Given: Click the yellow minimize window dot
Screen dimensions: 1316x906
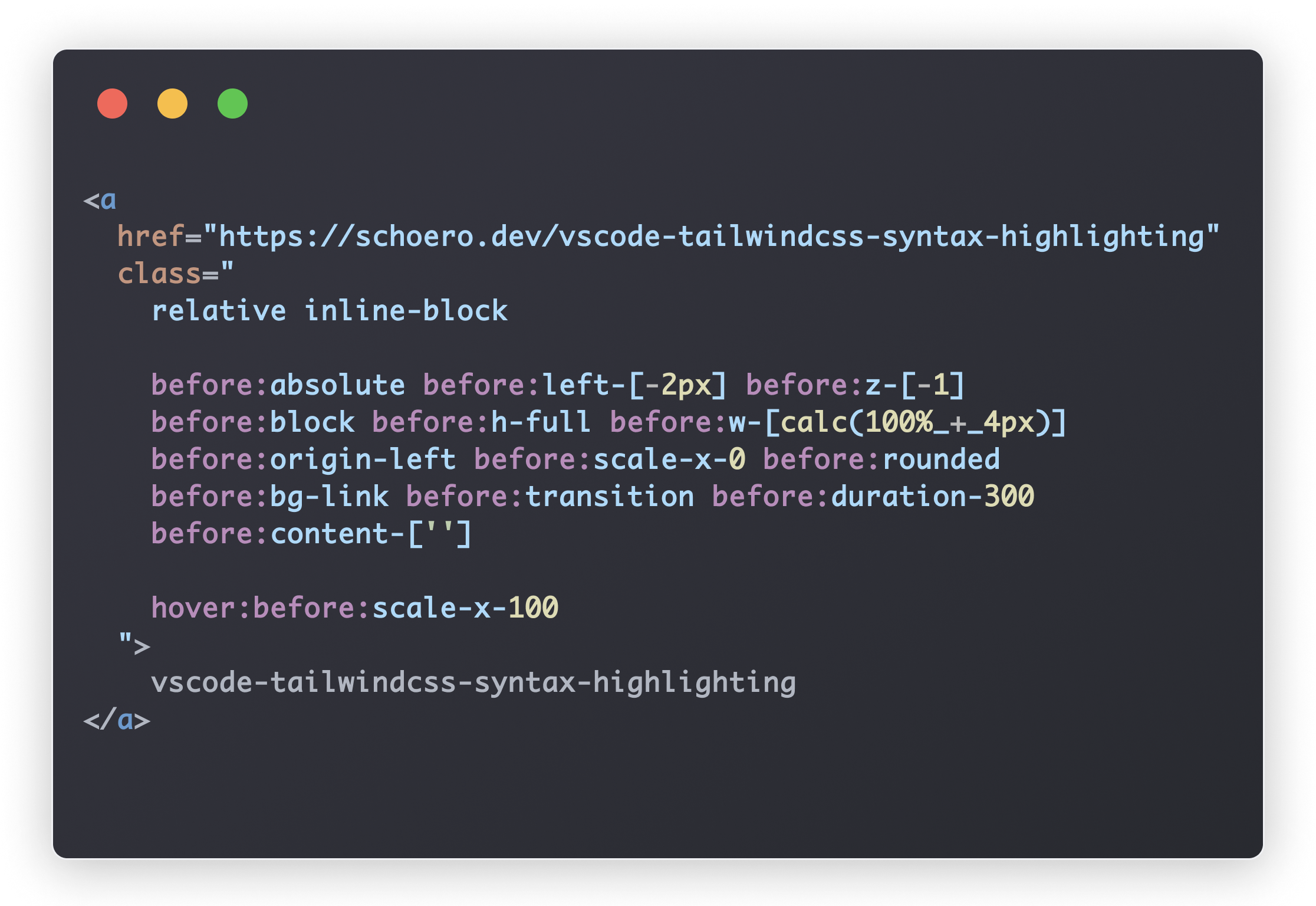Looking at the screenshot, I should click(172, 104).
